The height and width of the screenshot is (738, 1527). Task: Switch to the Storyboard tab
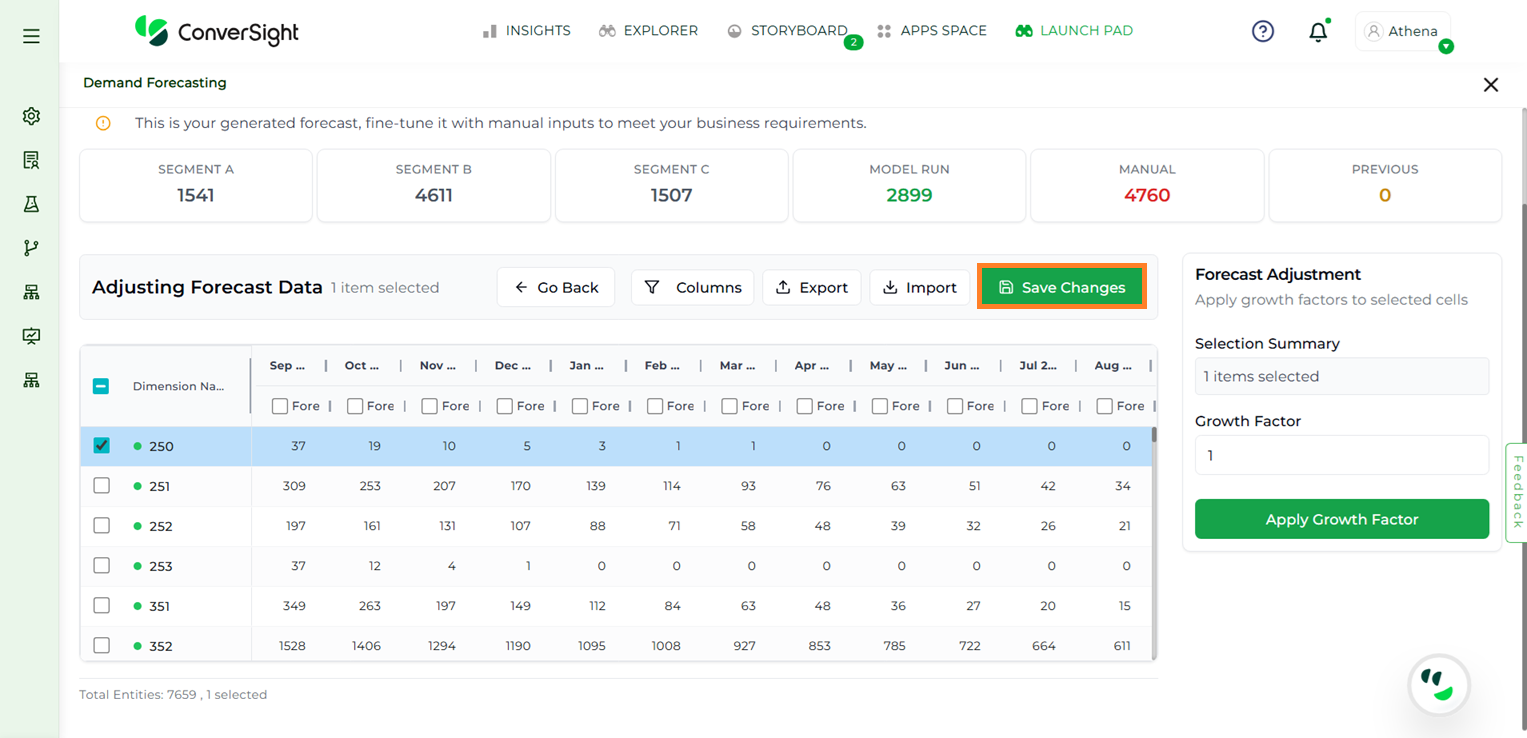pyautogui.click(x=787, y=31)
